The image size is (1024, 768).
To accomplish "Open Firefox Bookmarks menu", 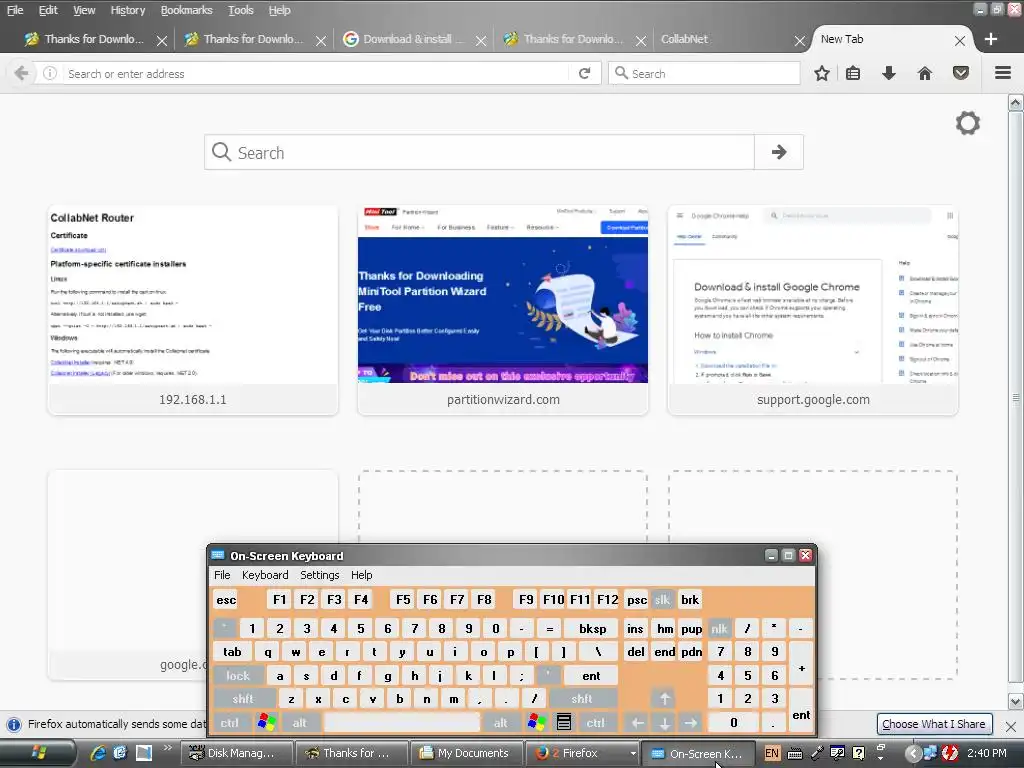I will (186, 10).
